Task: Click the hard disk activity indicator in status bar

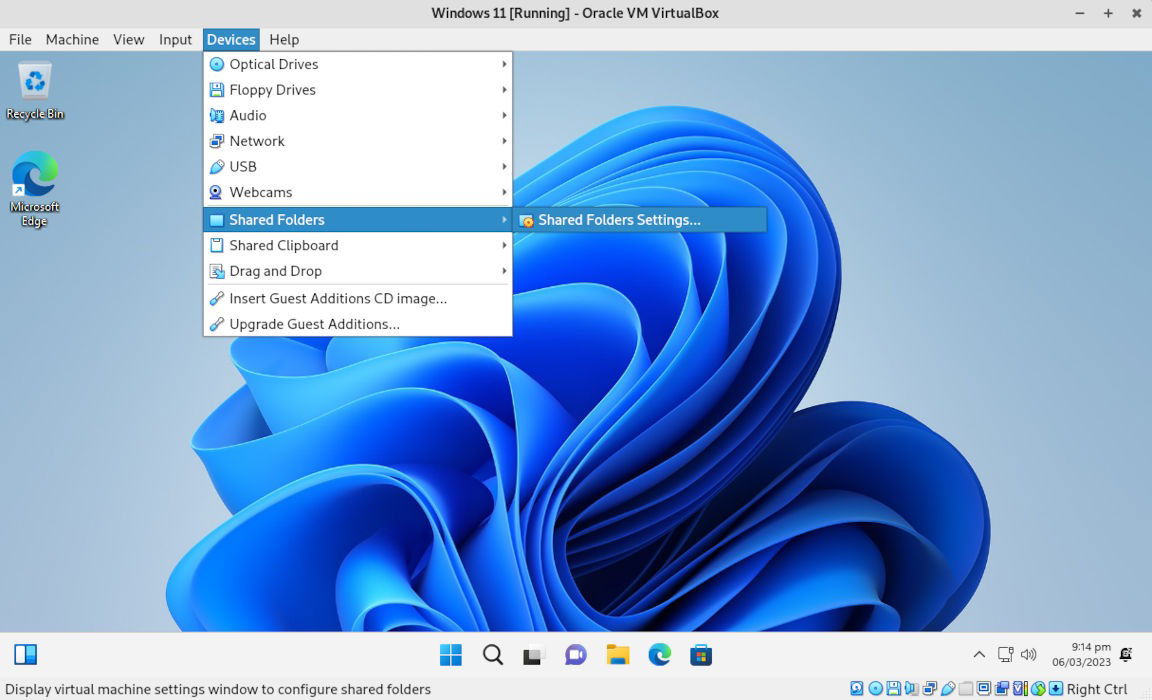Action: pos(856,689)
